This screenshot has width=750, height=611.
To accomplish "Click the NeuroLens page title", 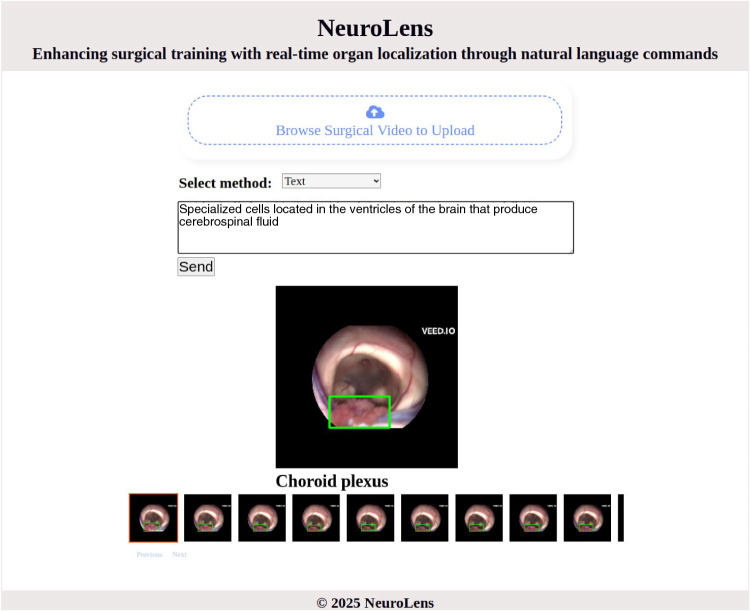I will pos(375,28).
